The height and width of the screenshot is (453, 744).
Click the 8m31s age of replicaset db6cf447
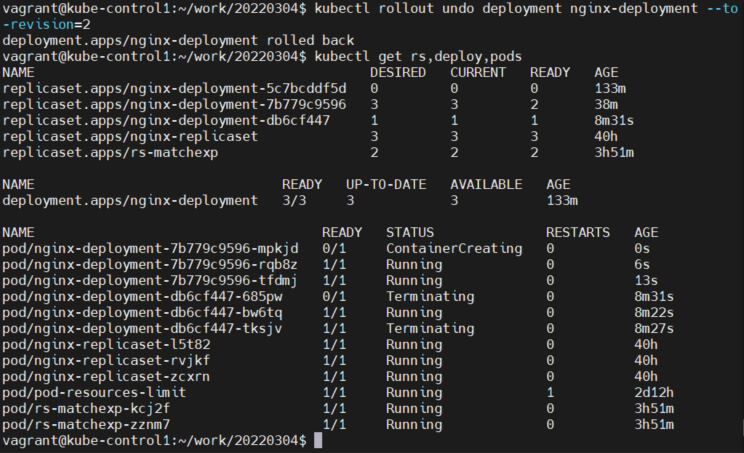tap(614, 120)
